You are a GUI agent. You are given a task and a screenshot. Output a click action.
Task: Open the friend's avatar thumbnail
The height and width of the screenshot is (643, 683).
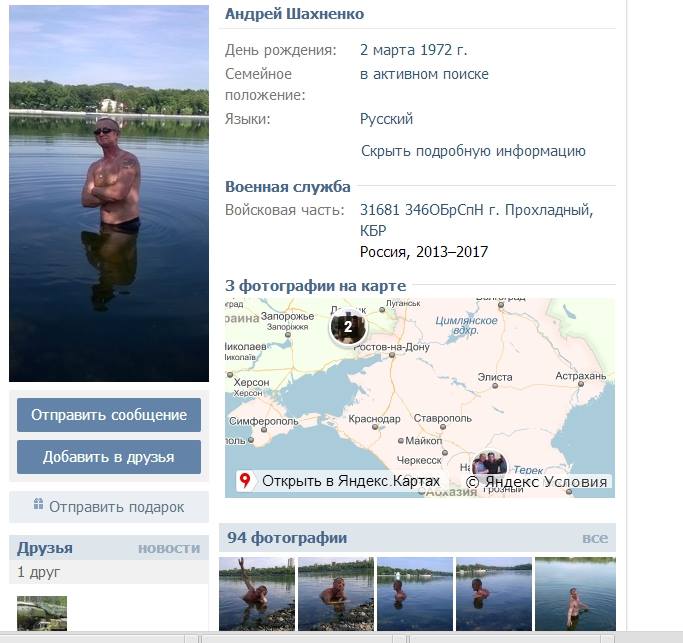42,613
